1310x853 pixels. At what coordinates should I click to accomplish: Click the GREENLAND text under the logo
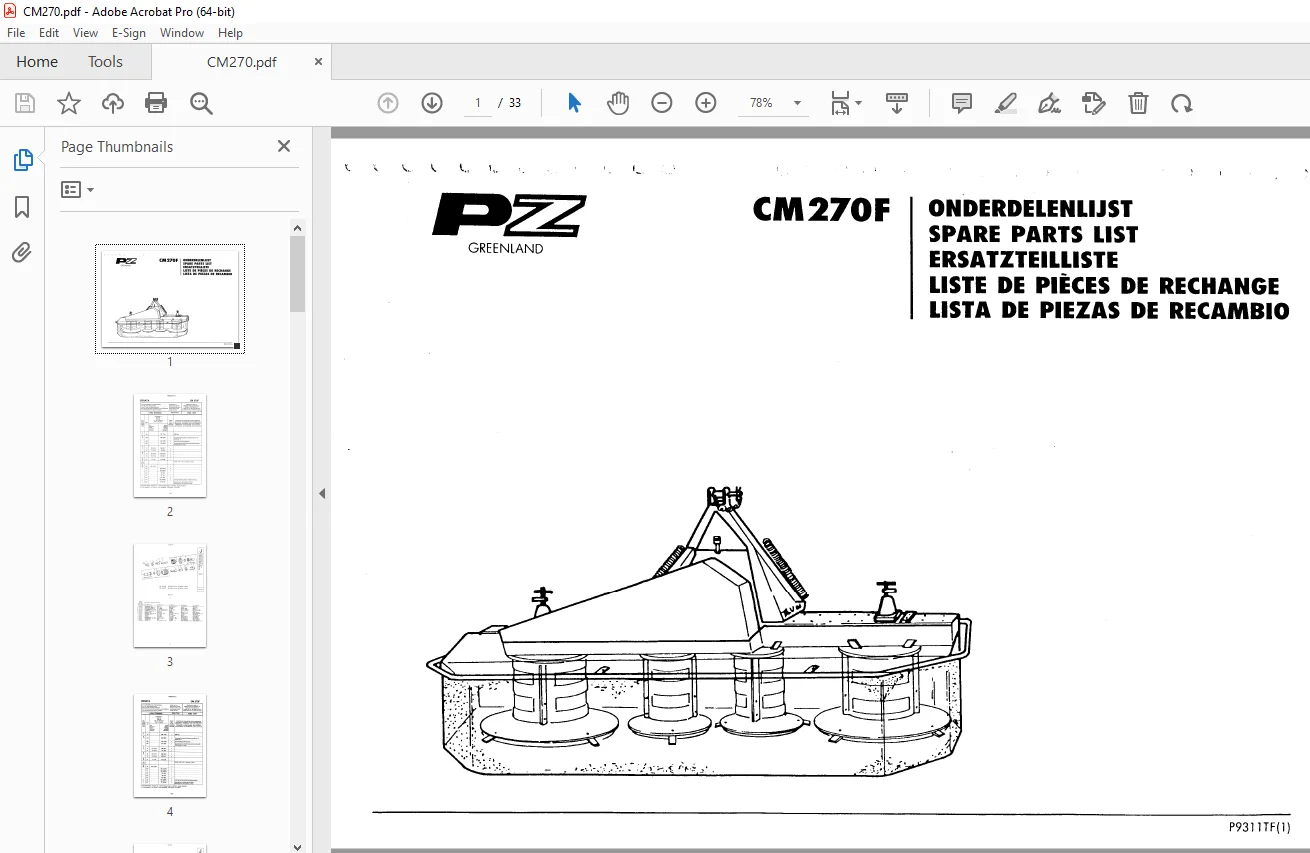506,248
